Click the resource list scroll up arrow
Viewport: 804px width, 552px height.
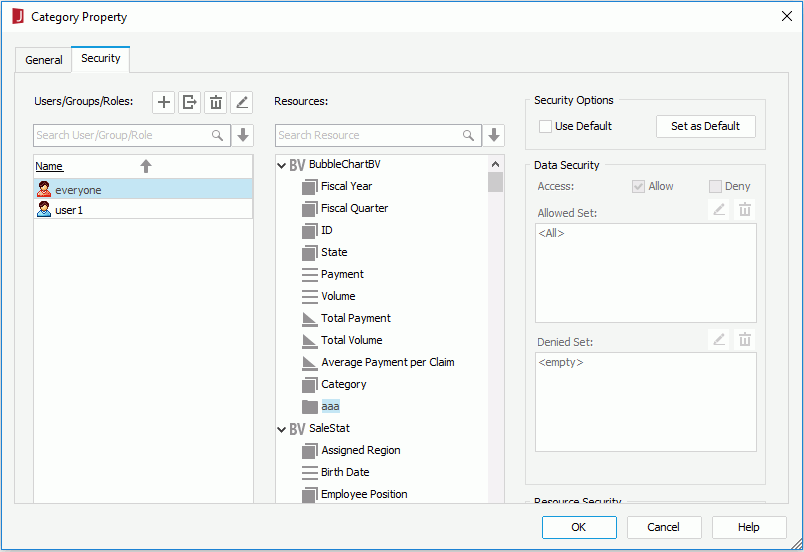495,164
